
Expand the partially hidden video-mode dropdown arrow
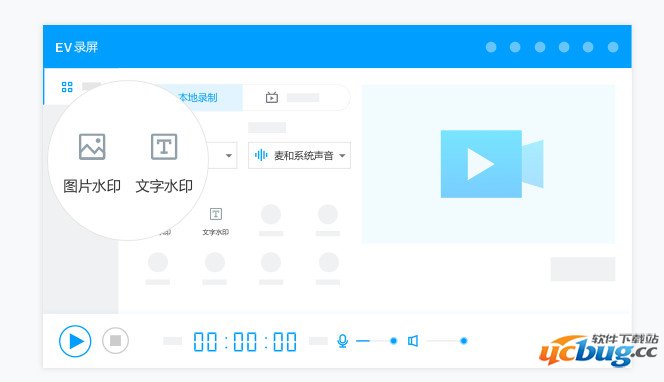[229, 155]
